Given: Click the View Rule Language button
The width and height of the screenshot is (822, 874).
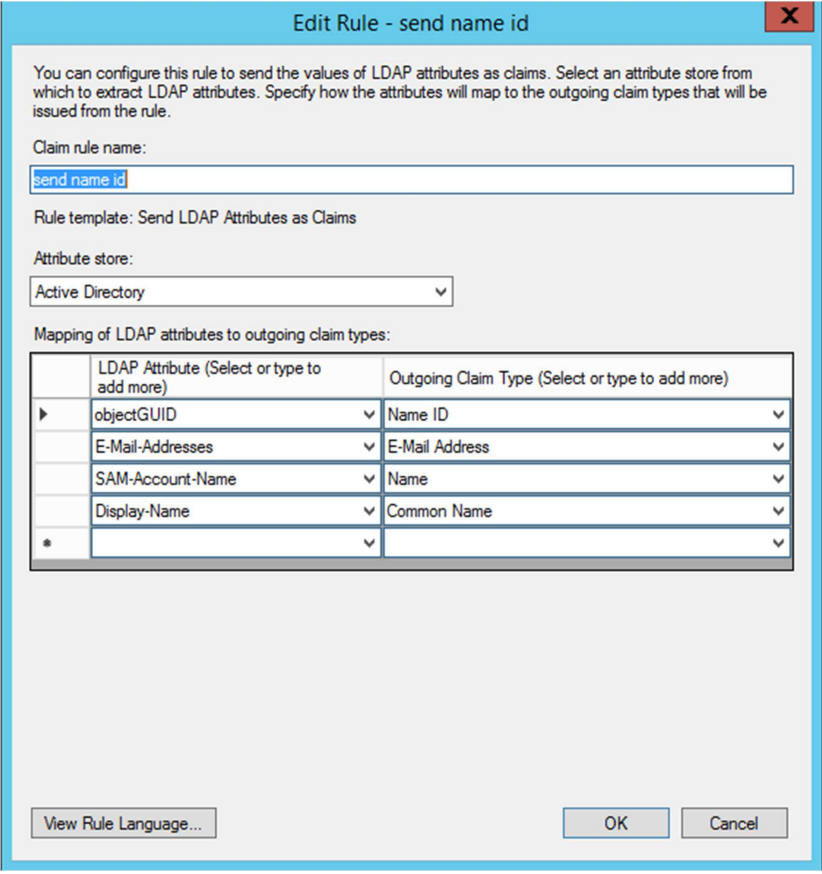Looking at the screenshot, I should (x=124, y=823).
